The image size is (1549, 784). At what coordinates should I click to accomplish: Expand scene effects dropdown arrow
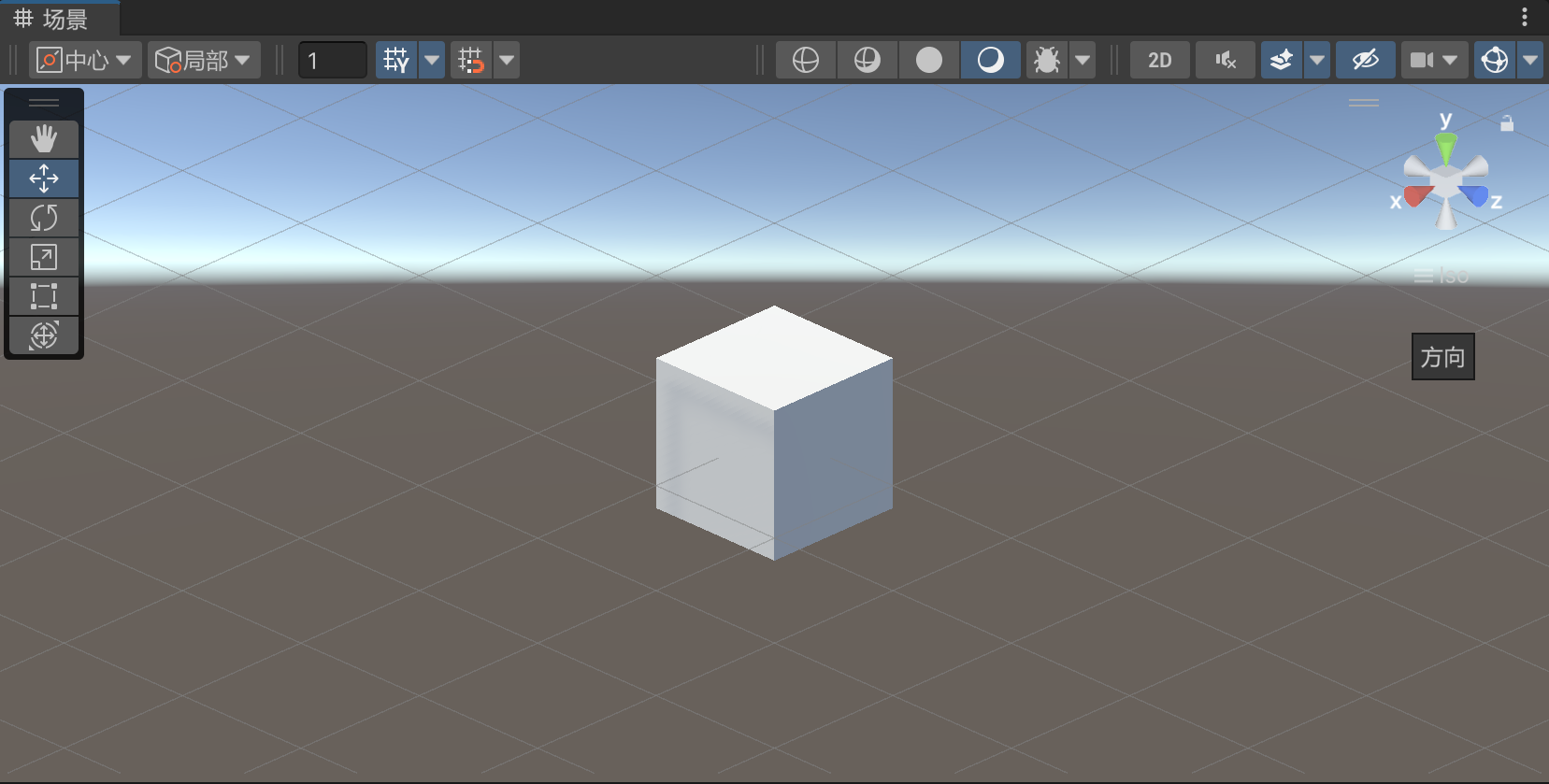pyautogui.click(x=1317, y=60)
